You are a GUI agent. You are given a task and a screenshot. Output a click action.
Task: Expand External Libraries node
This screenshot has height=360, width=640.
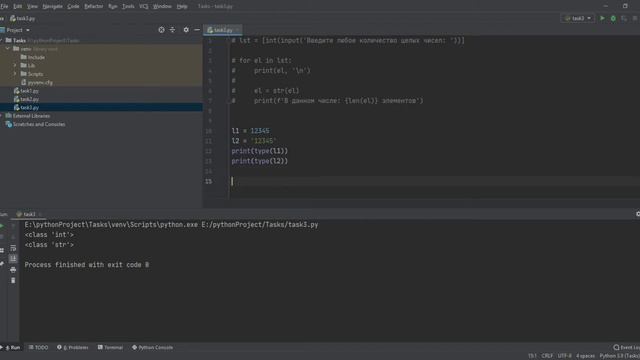(x=2, y=116)
